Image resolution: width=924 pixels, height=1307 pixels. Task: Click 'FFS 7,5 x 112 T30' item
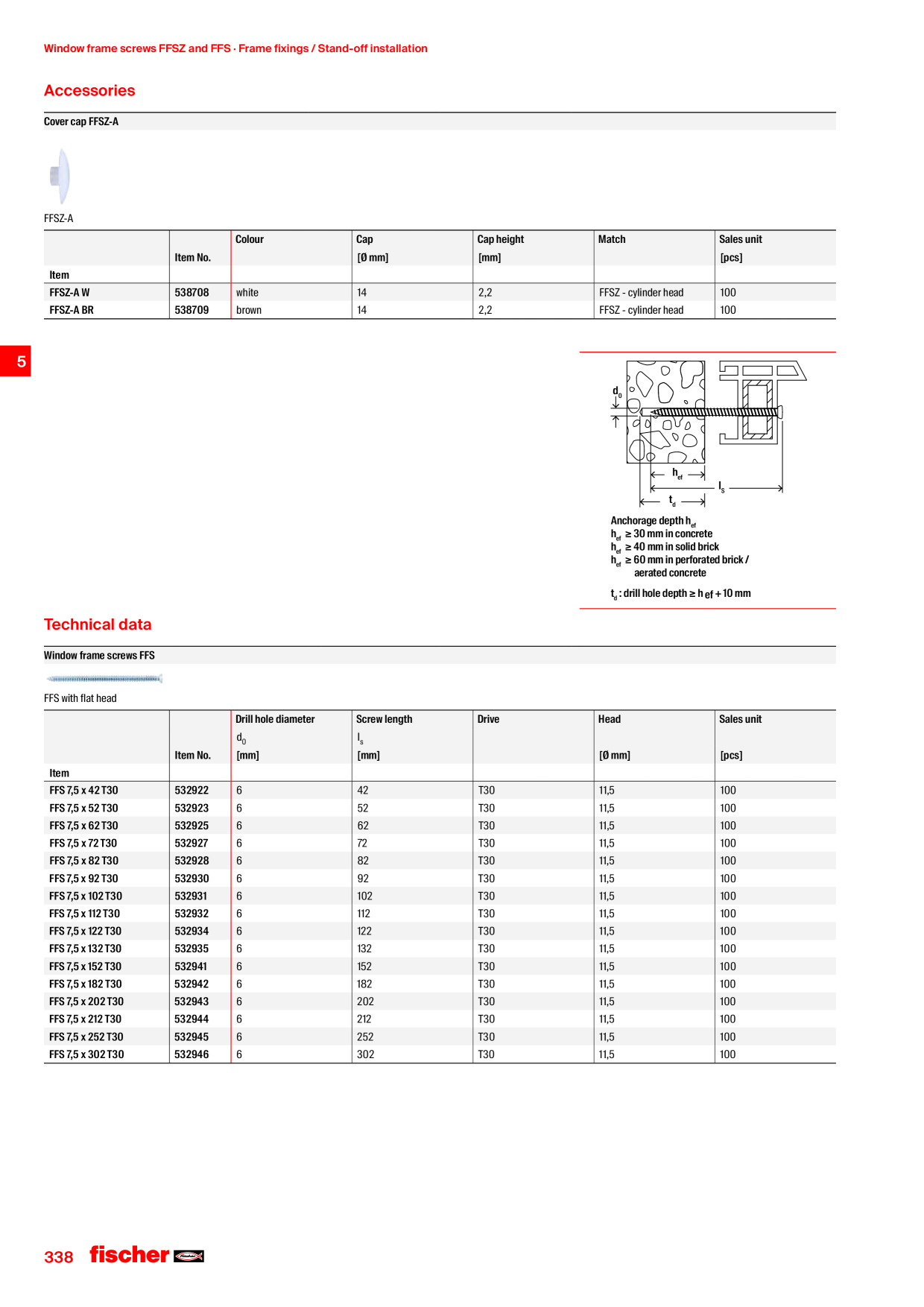pos(85,914)
